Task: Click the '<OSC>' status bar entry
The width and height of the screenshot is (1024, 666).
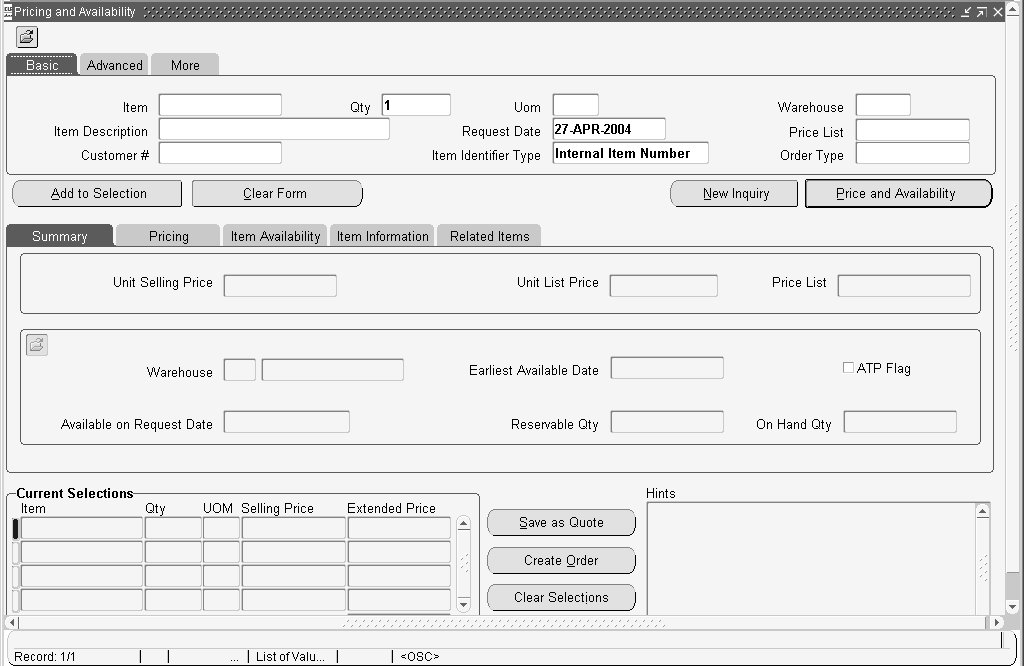Action: point(419,657)
